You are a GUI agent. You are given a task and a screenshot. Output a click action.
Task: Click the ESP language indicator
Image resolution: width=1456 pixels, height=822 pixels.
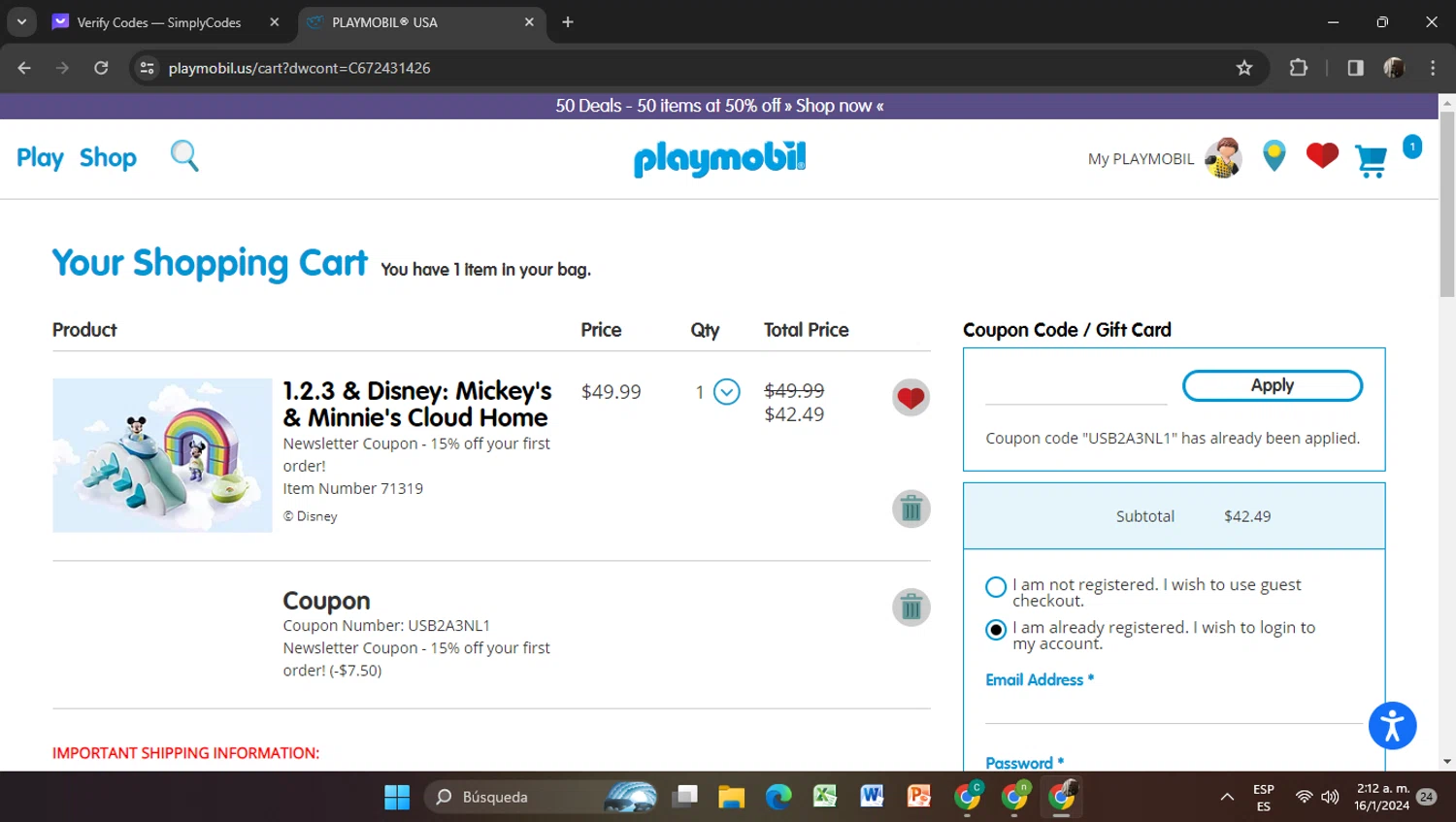1264,797
